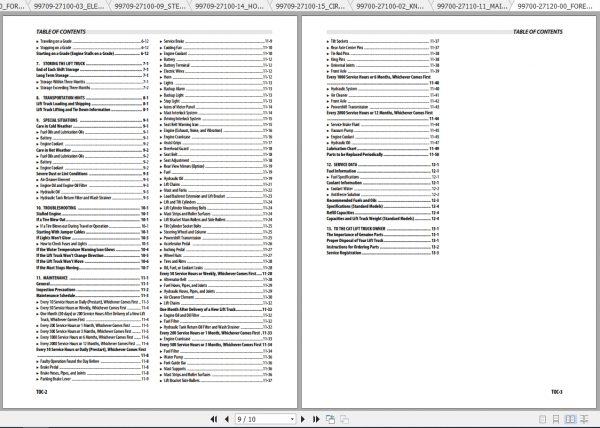Go back to the previous view
This screenshot has width=600, height=428.
coord(330,419)
